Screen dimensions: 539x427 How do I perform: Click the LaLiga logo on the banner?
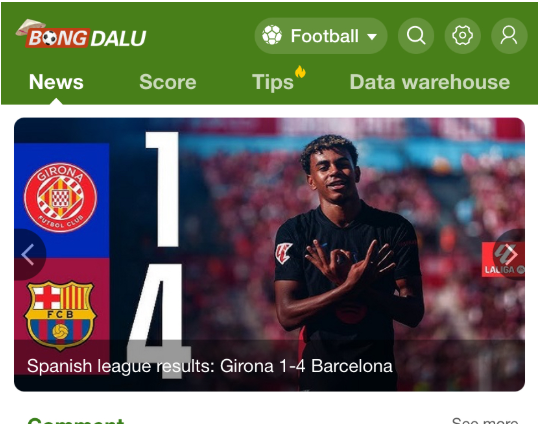(x=503, y=259)
